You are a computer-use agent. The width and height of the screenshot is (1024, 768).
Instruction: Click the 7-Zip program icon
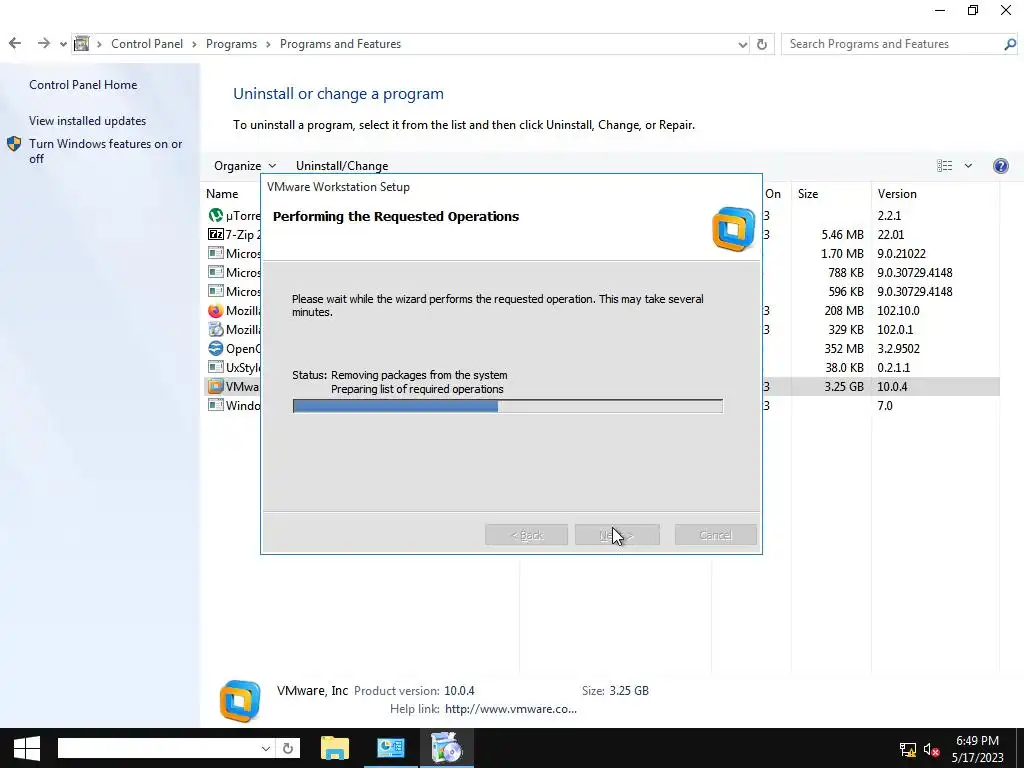216,234
